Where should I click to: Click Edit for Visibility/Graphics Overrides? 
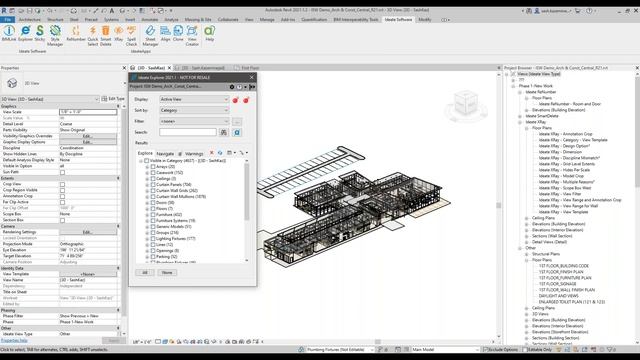coord(88,136)
